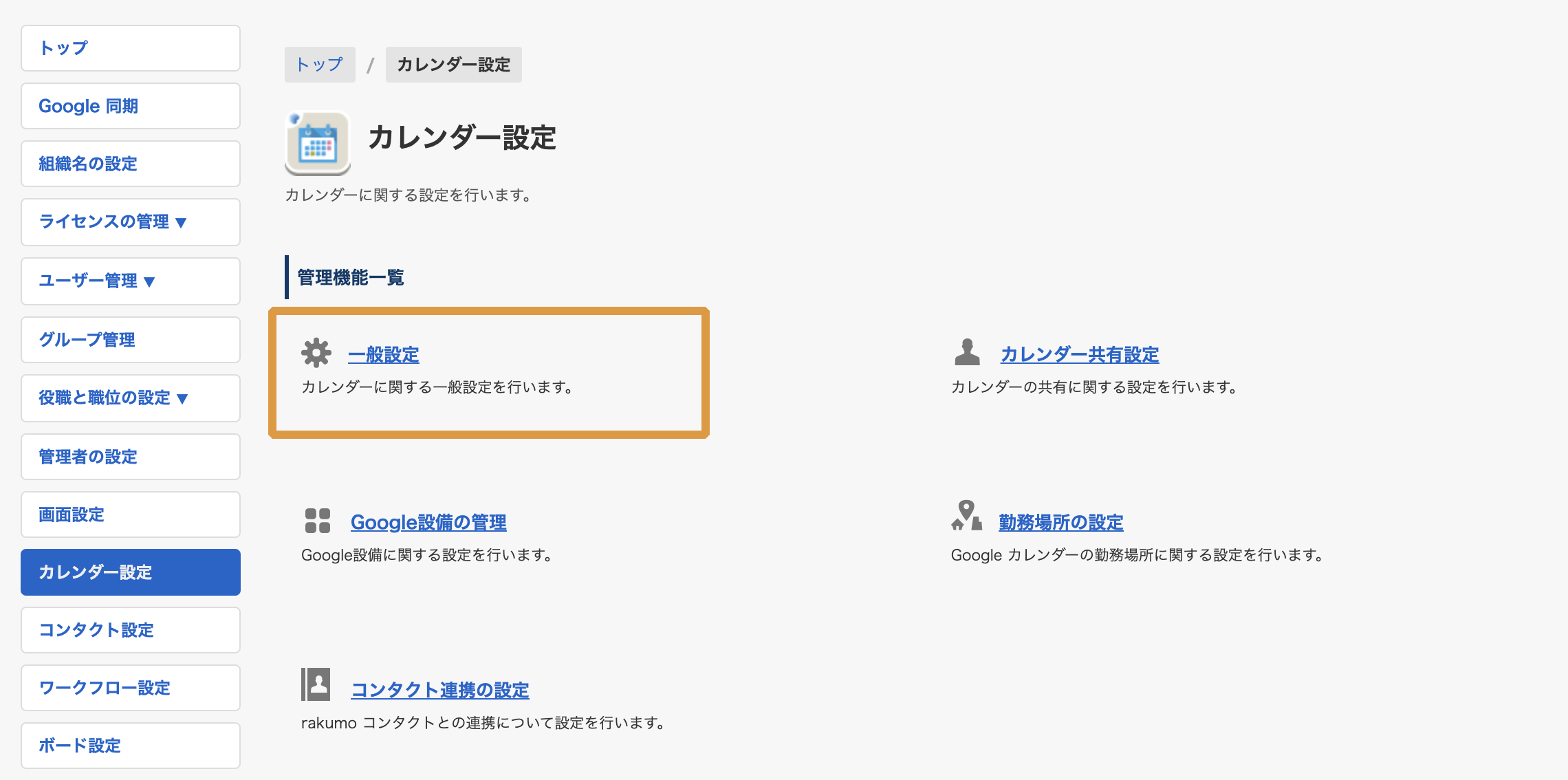This screenshot has width=1568, height=780.
Task: Click the contact book icon beside コンタクト連携の設定
Action: [316, 684]
